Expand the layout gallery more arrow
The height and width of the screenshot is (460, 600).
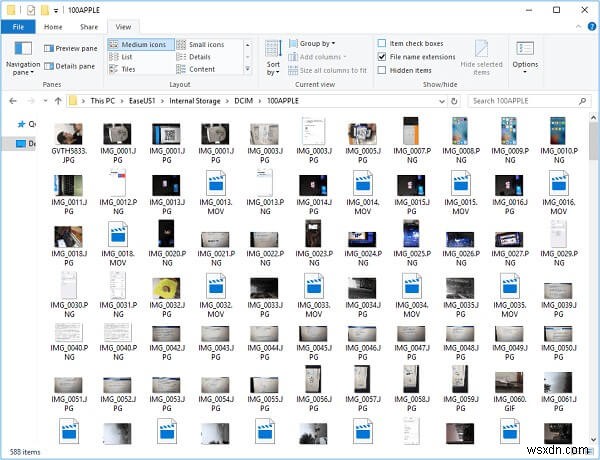[248, 69]
